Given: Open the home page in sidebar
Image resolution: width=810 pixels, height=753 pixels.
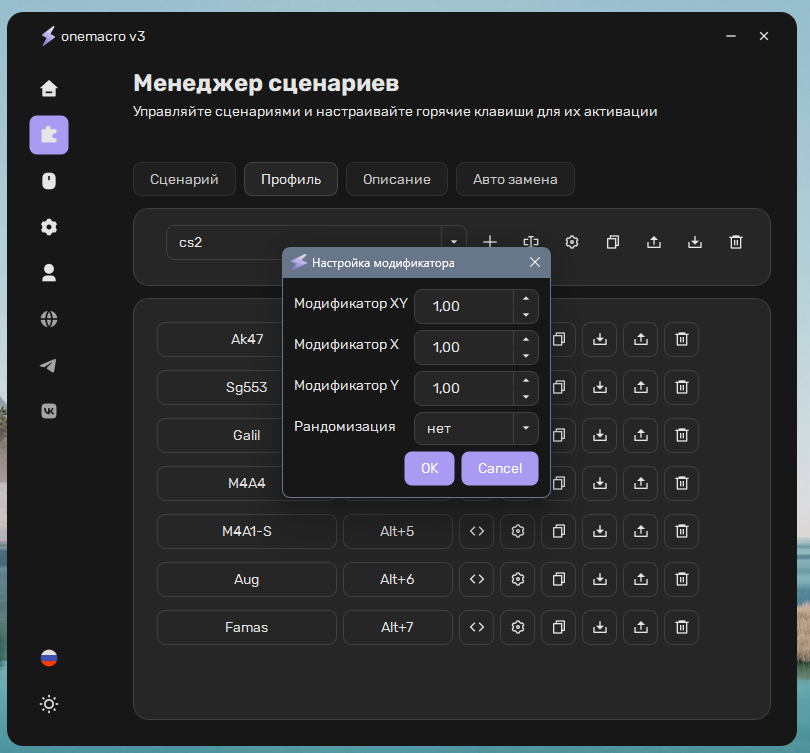Looking at the screenshot, I should coord(49,89).
